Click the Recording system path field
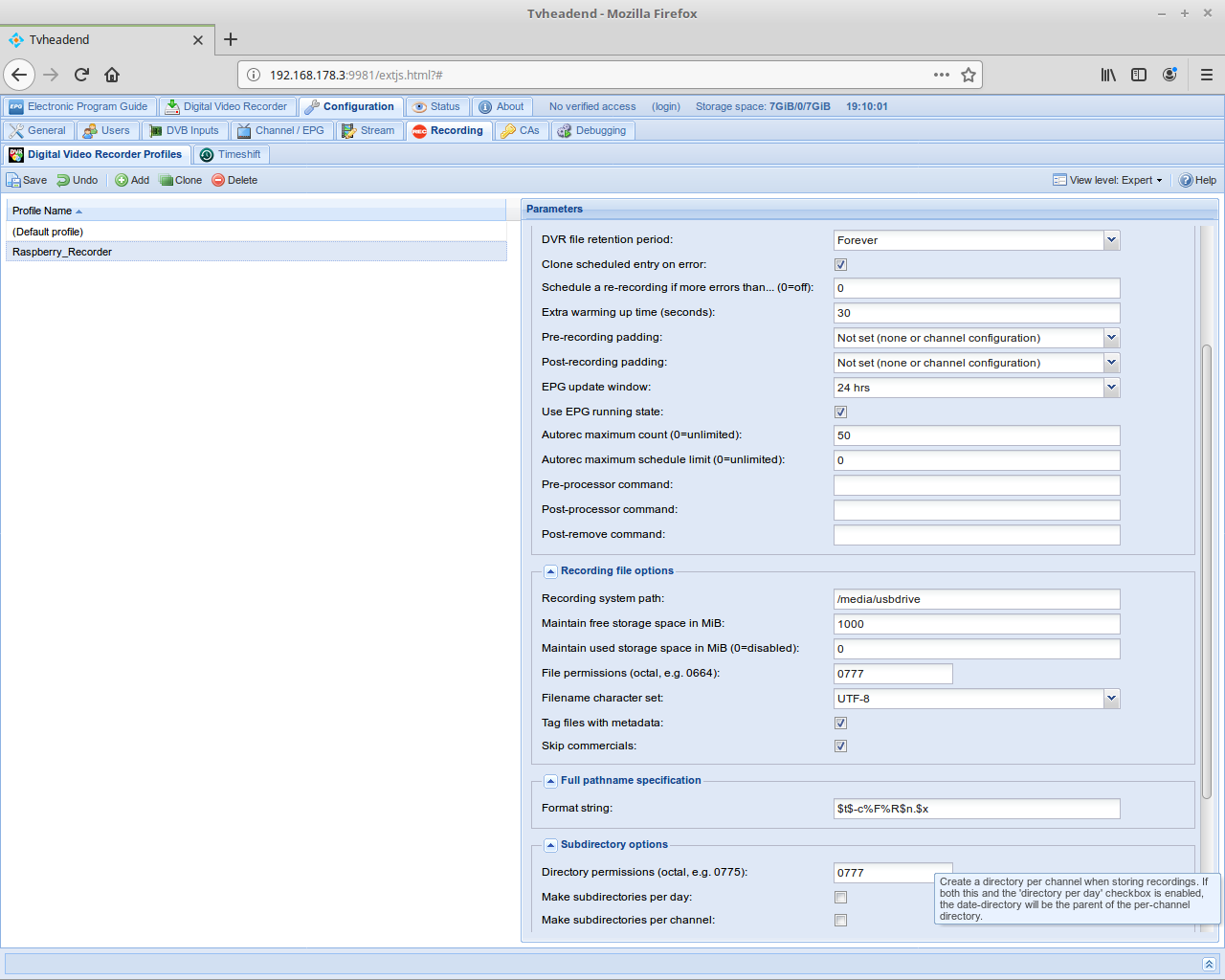1225x980 pixels. coord(977,599)
